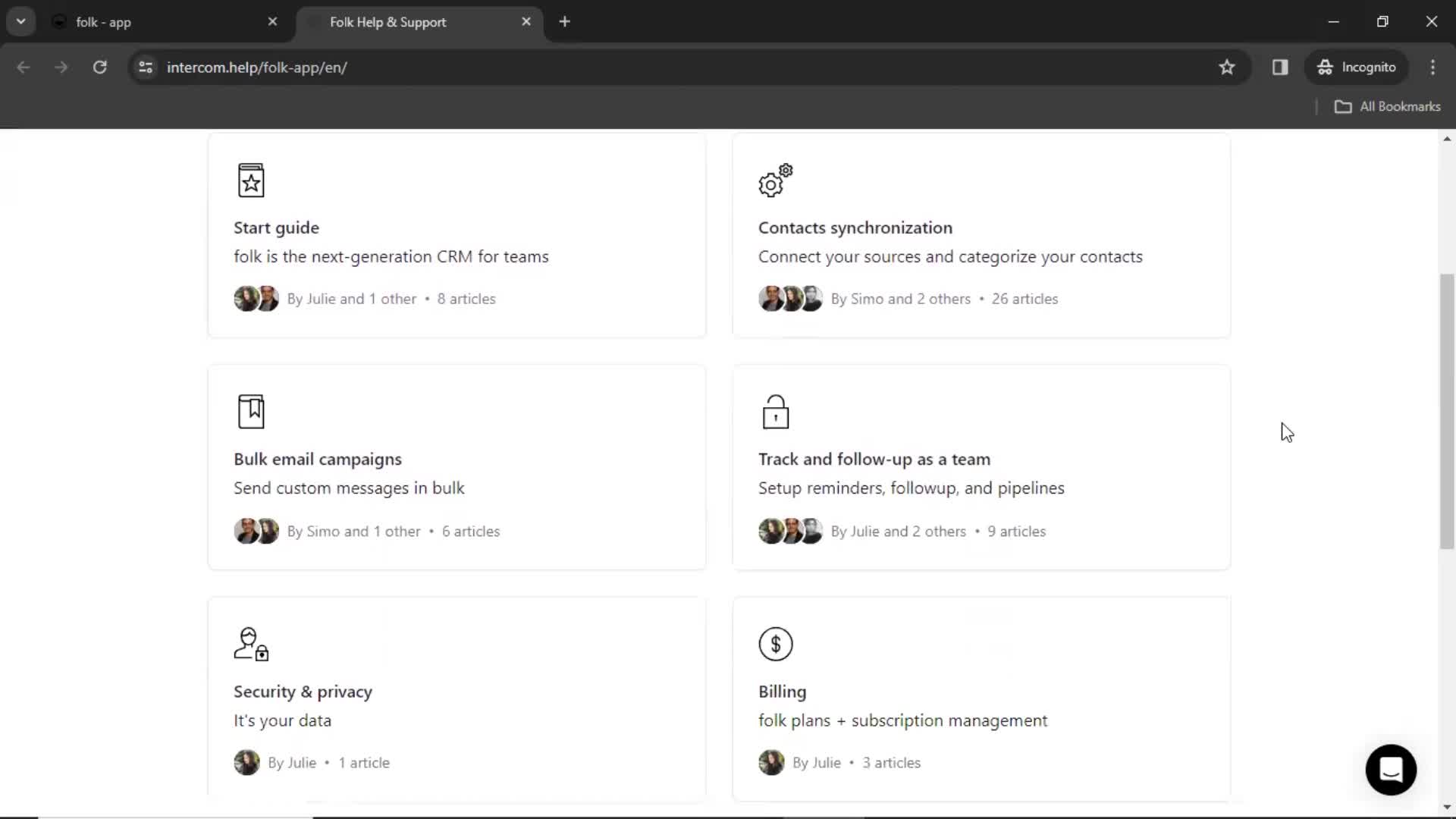
Task: Close the folk - app tab
Action: 272,21
